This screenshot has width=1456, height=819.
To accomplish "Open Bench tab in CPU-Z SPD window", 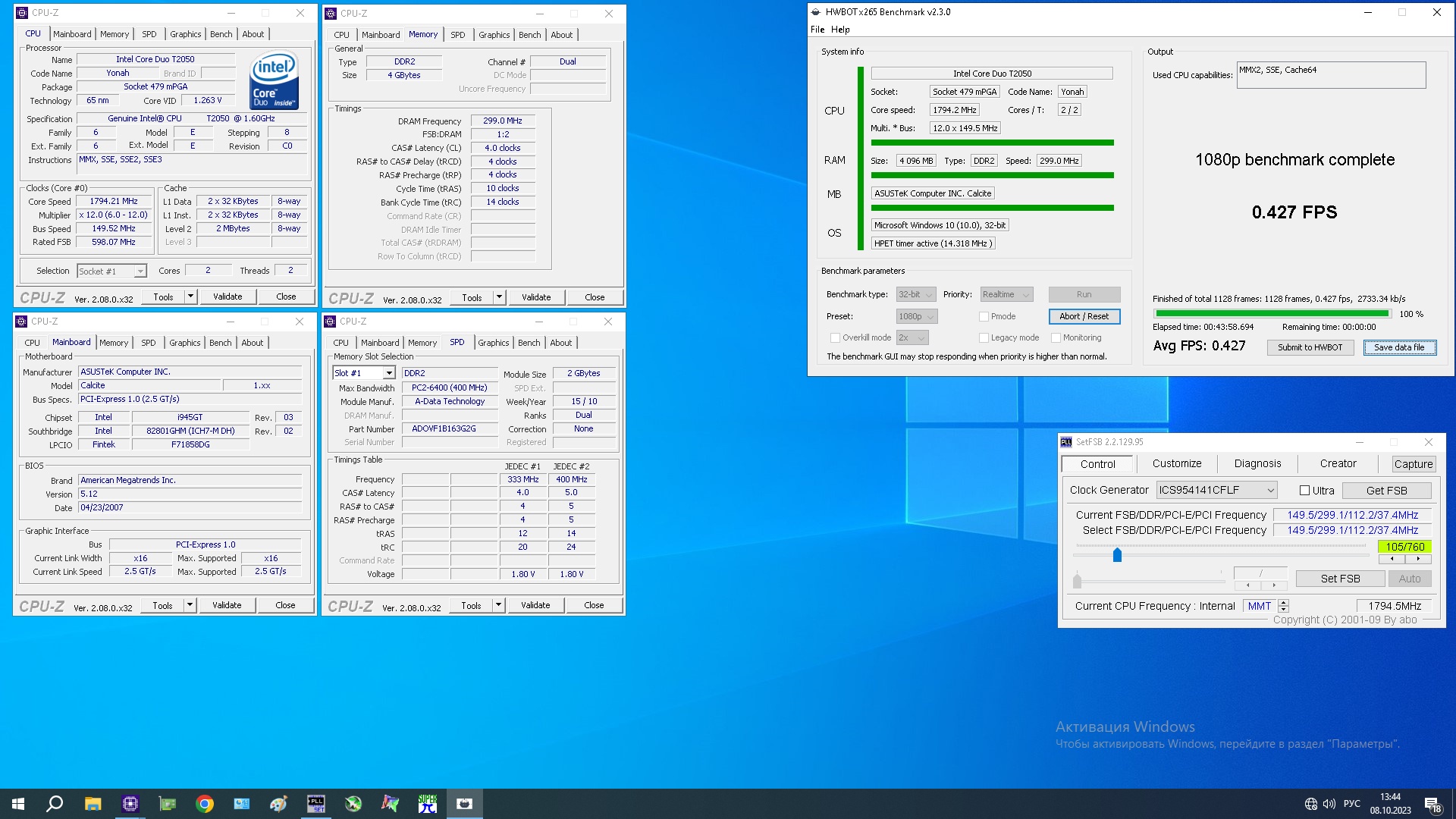I will (529, 343).
